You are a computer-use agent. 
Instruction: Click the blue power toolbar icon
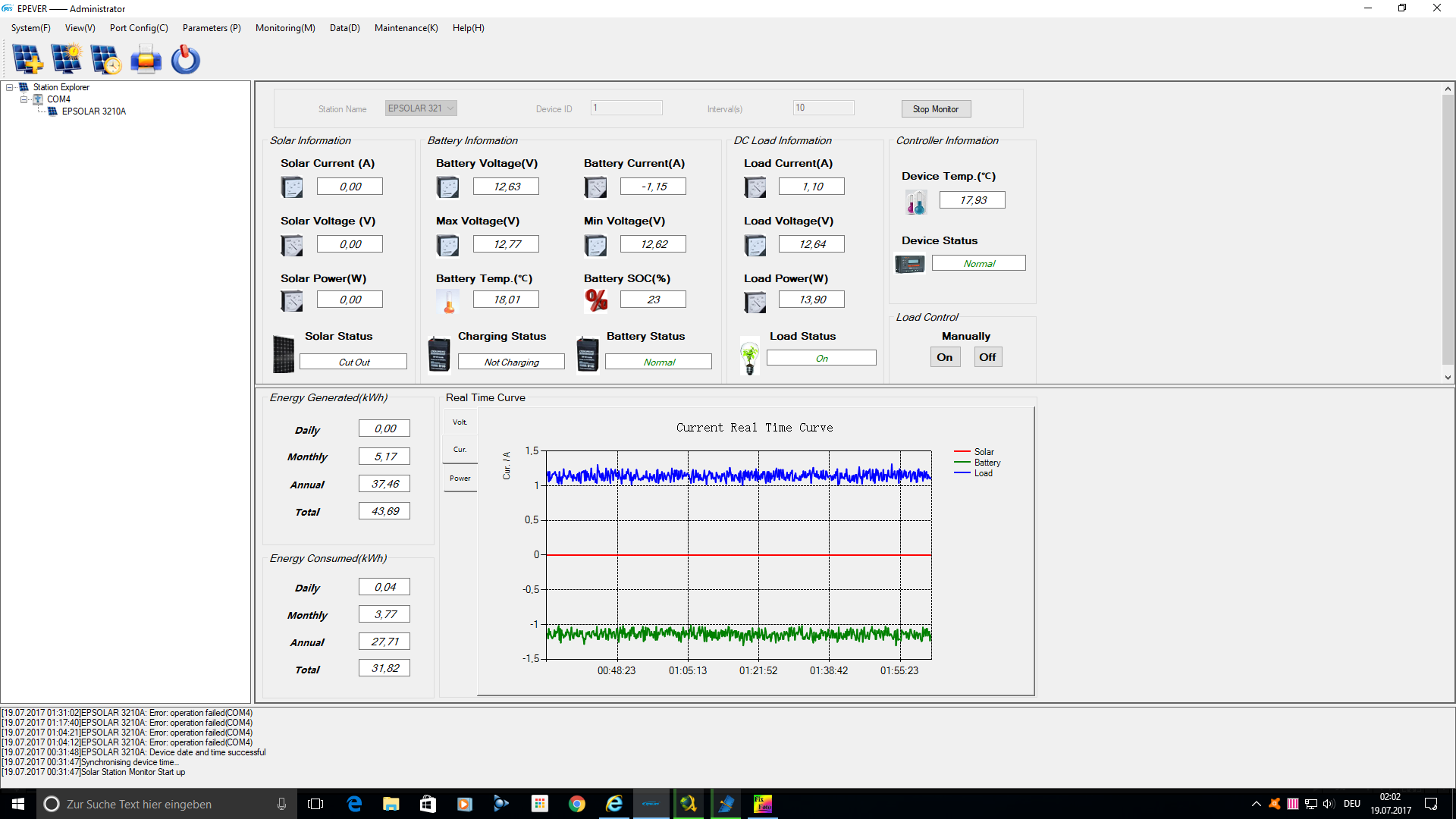[185, 59]
